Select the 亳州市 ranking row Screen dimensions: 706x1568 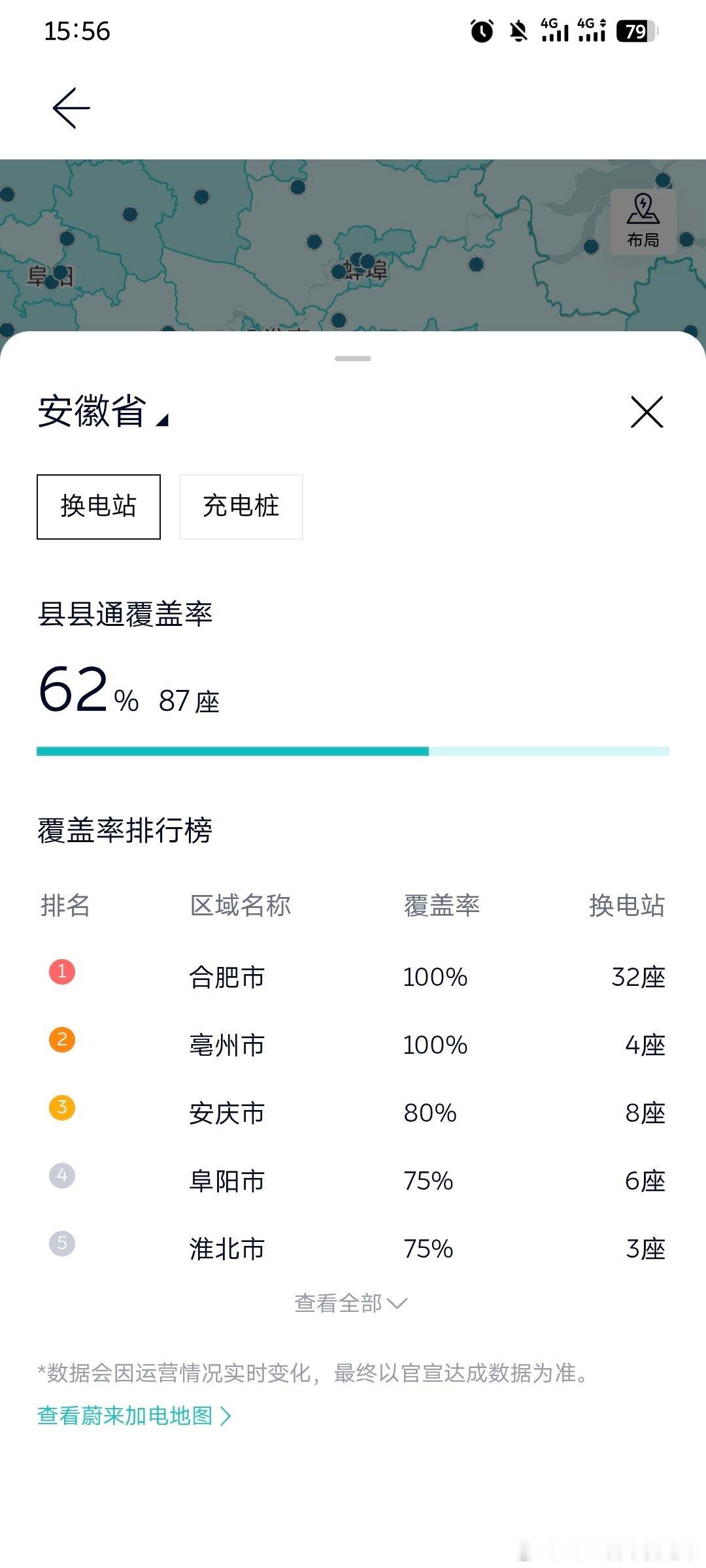click(353, 1045)
